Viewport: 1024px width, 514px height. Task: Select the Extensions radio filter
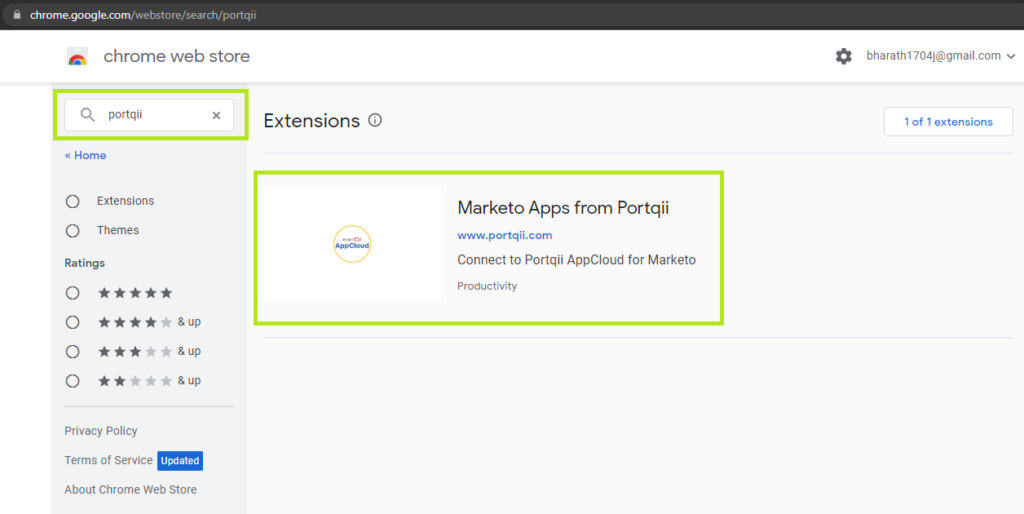coord(72,201)
